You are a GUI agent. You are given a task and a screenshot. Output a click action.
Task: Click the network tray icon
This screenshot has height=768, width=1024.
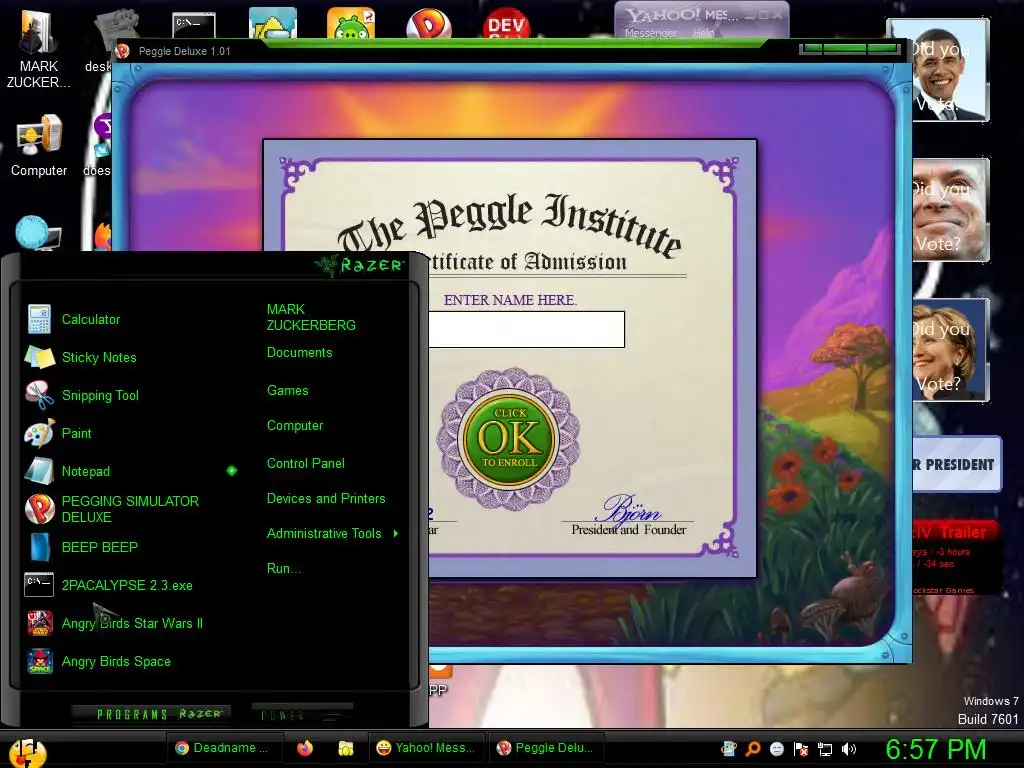(825, 749)
